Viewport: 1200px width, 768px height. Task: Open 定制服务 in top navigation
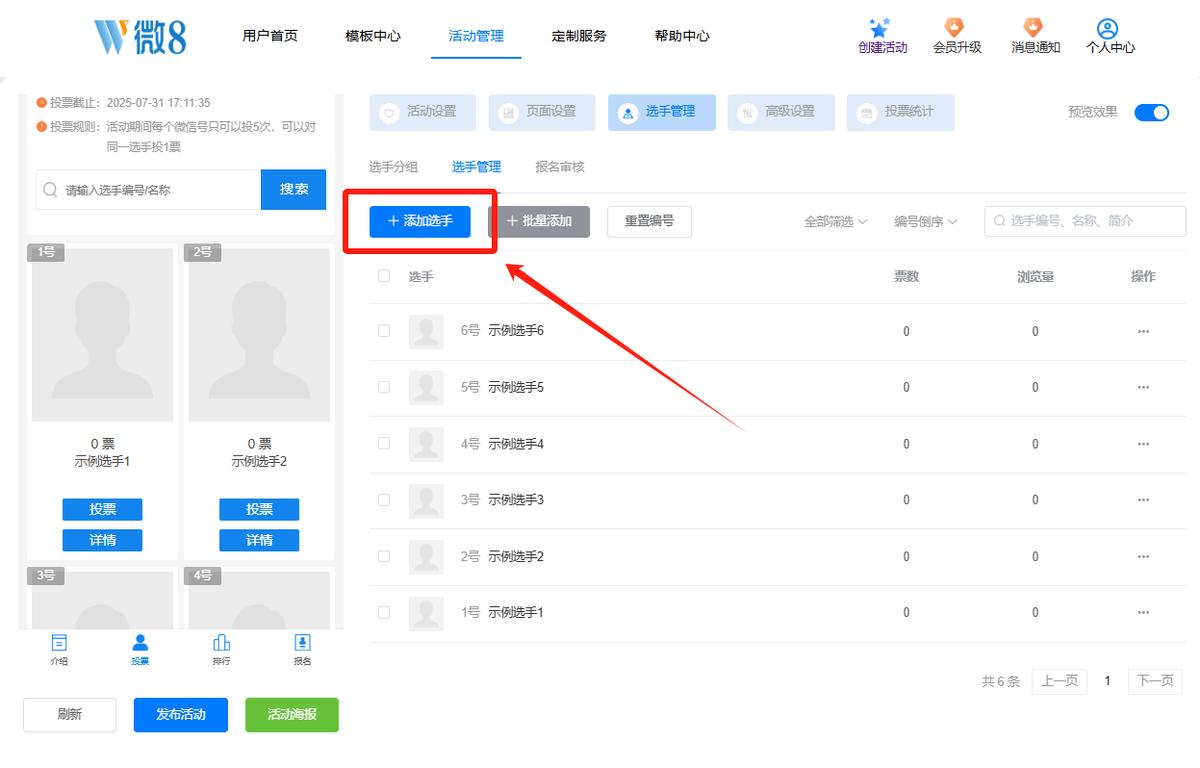click(579, 36)
